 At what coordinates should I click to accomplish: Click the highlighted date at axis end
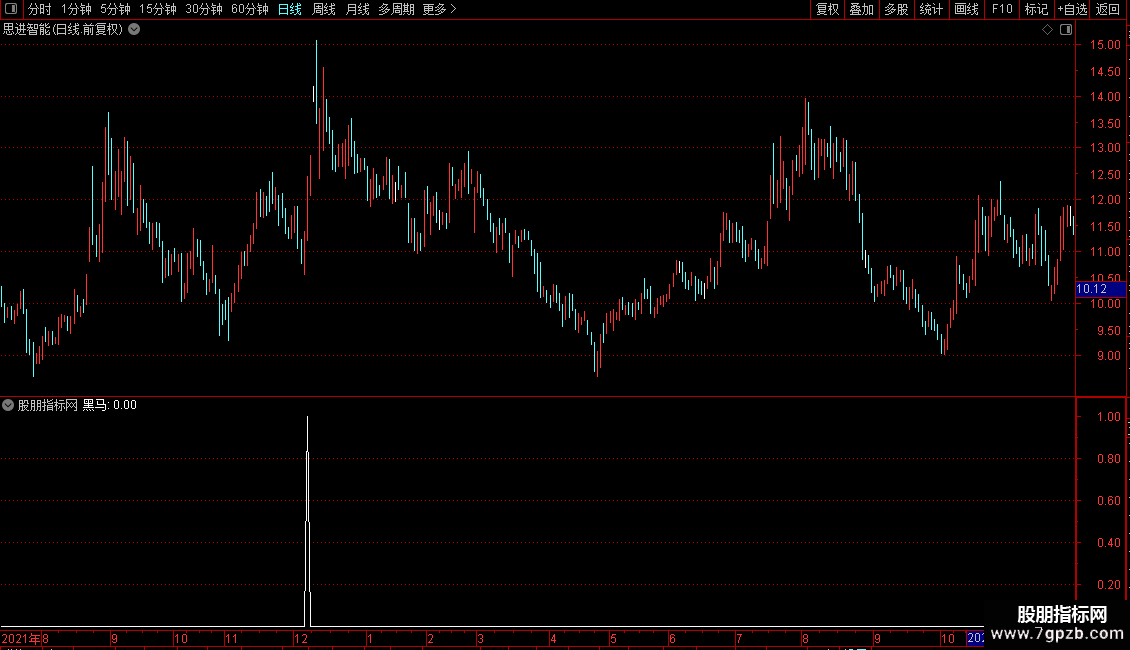975,638
